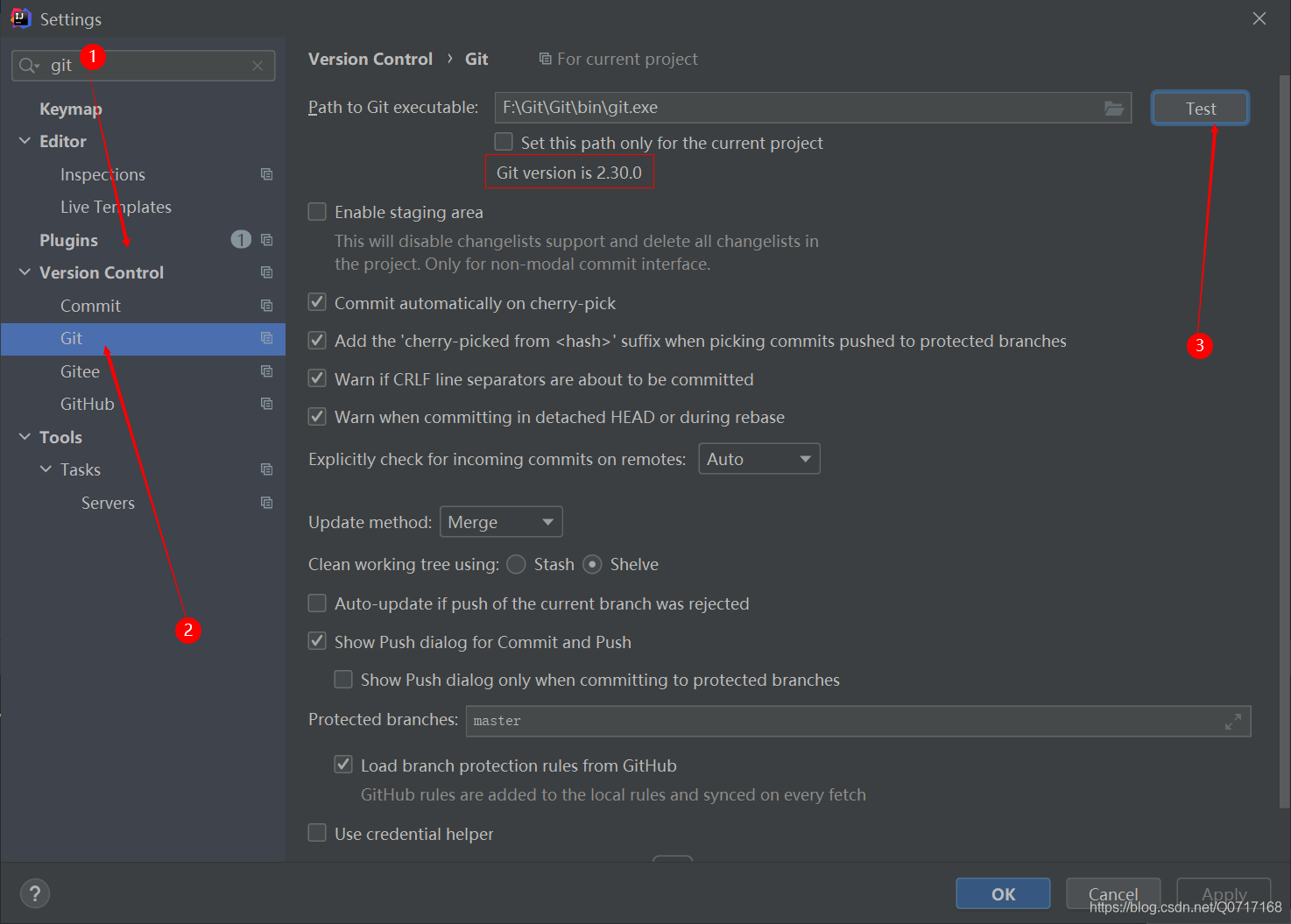Click the project-level icon beside Inspections
The height and width of the screenshot is (924, 1291).
click(x=267, y=174)
